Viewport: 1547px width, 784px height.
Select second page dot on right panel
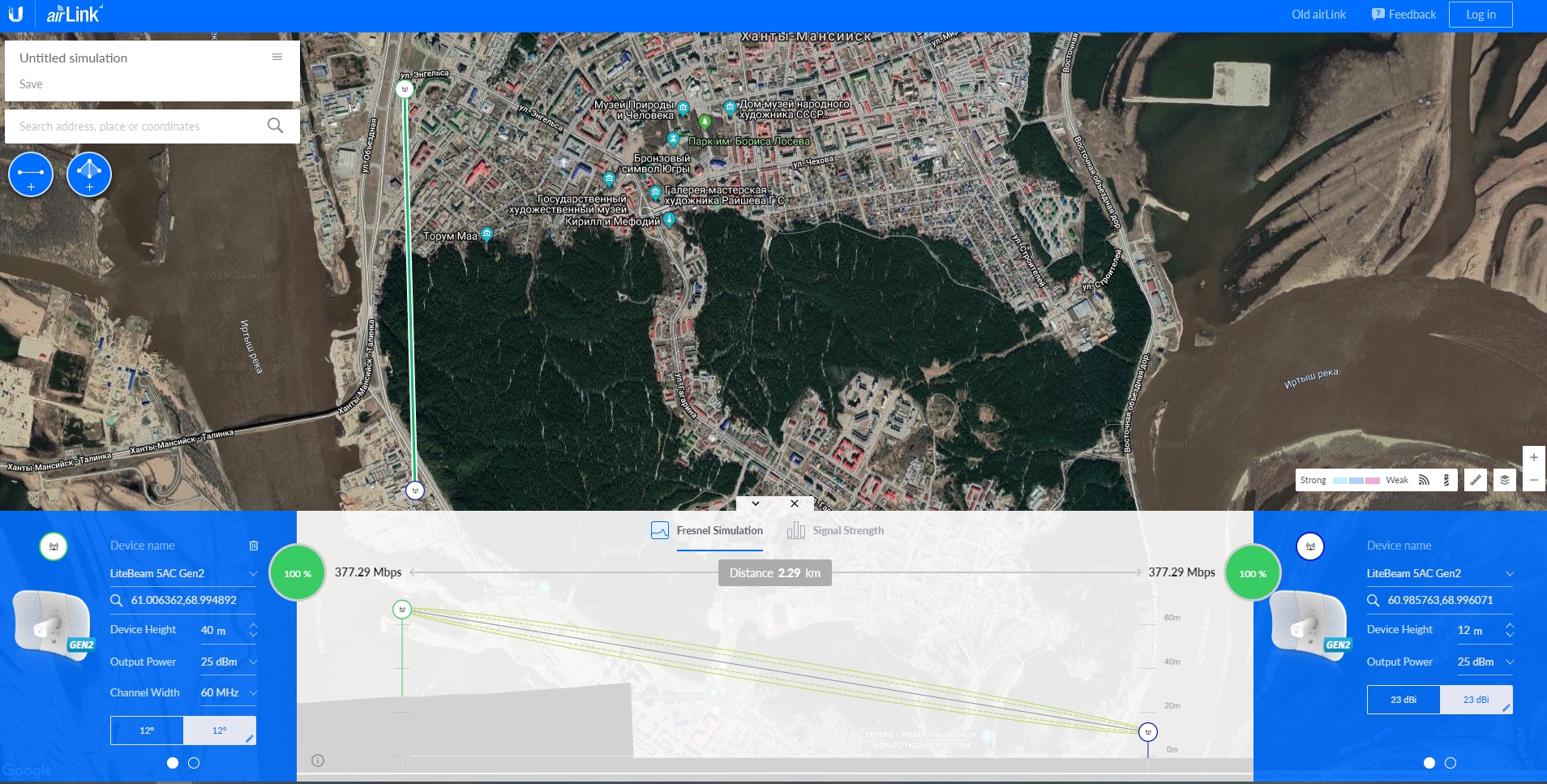(1451, 763)
